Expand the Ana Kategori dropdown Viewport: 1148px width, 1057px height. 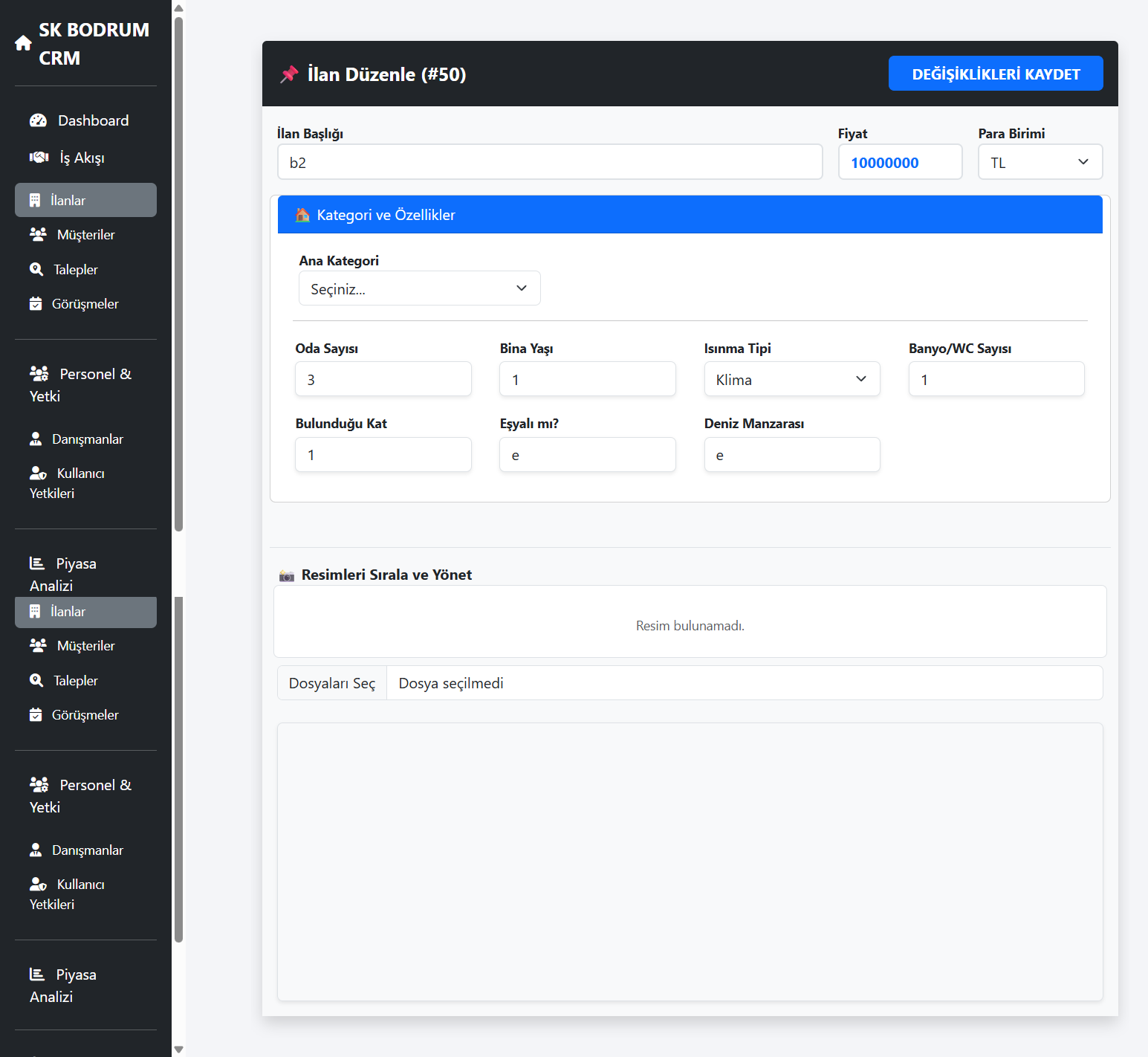pyautogui.click(x=419, y=289)
